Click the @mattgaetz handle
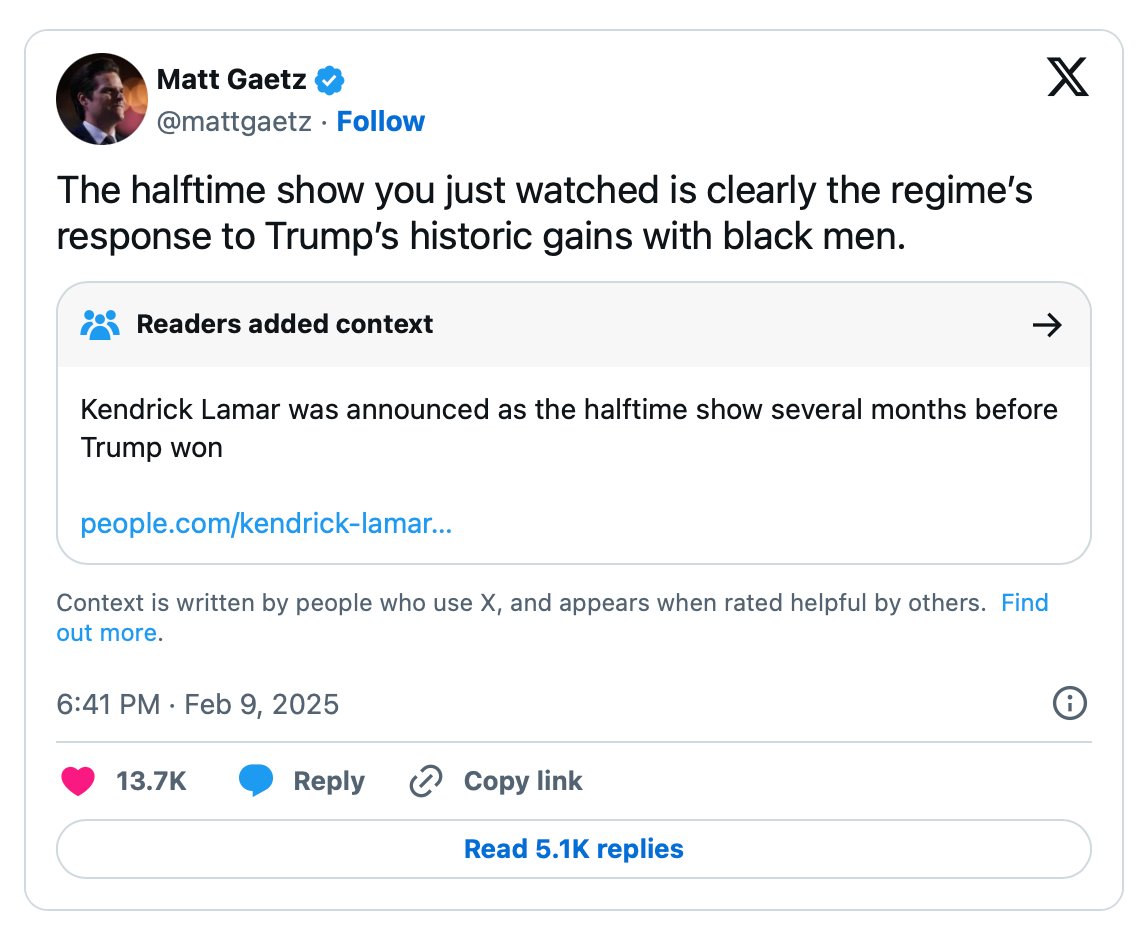The image size is (1140, 931). pyautogui.click(x=235, y=121)
